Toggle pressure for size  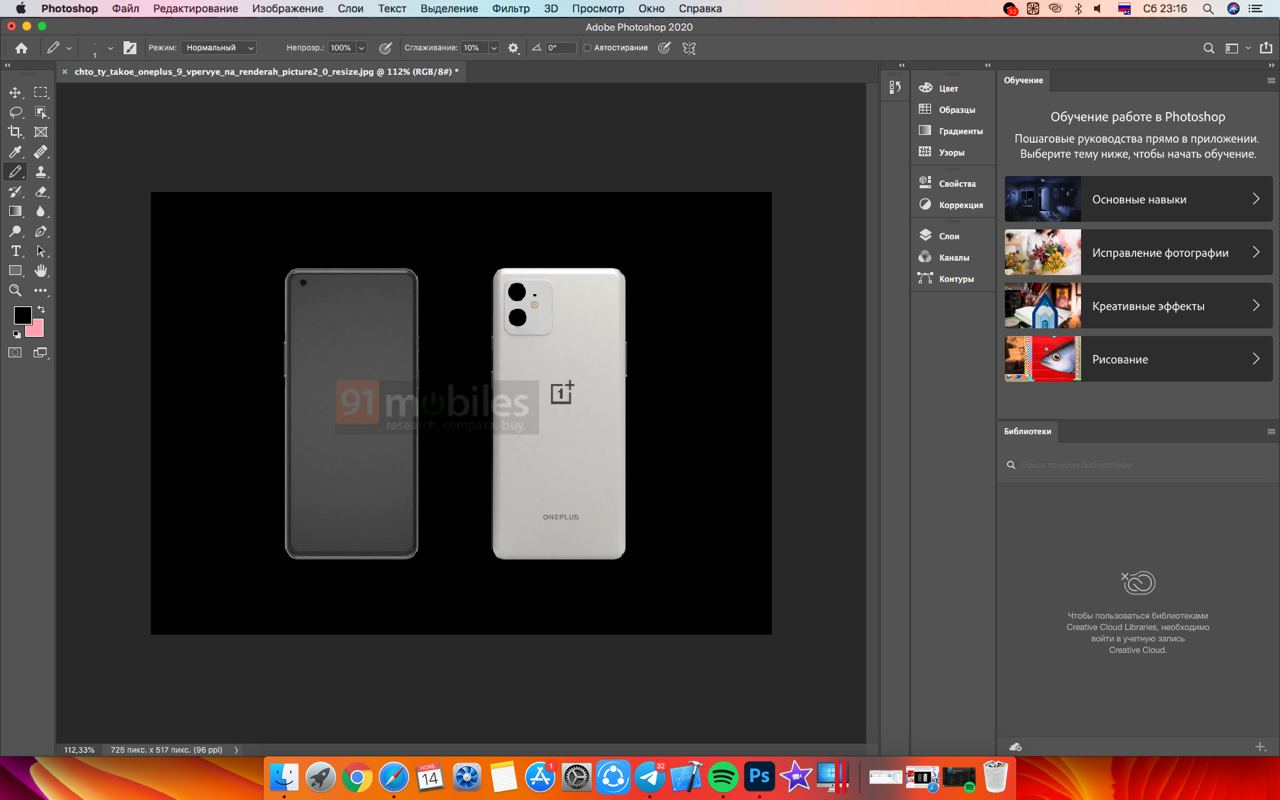pos(664,47)
